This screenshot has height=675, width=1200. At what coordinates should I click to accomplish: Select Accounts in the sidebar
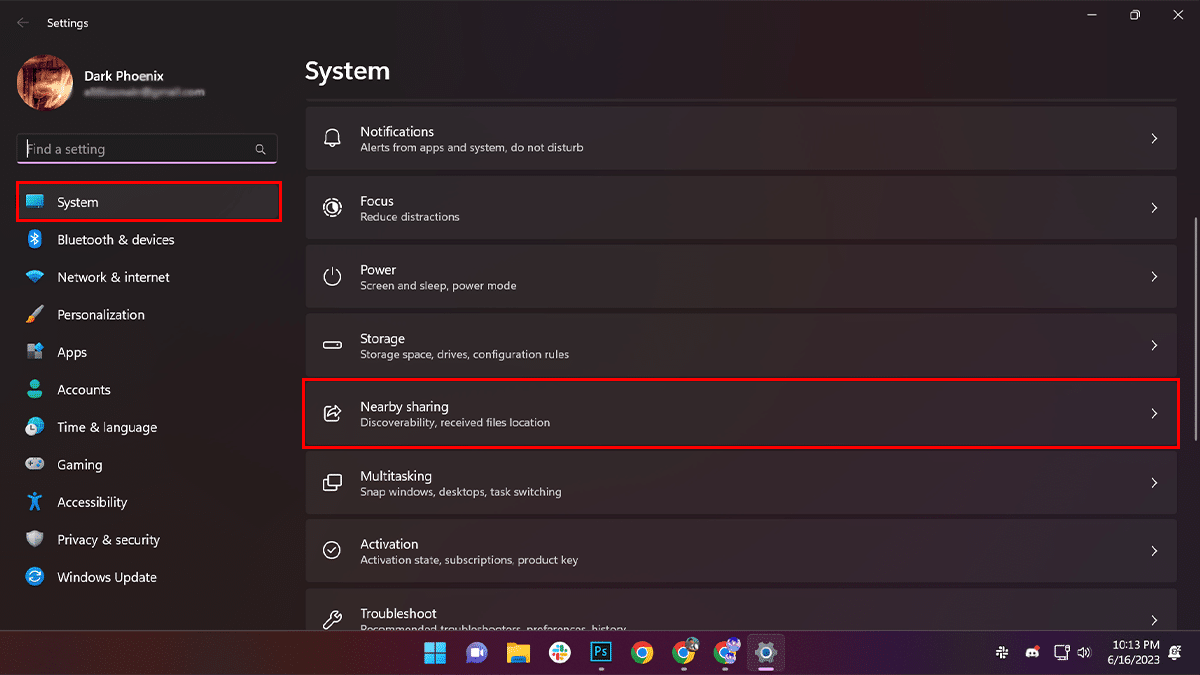84,390
